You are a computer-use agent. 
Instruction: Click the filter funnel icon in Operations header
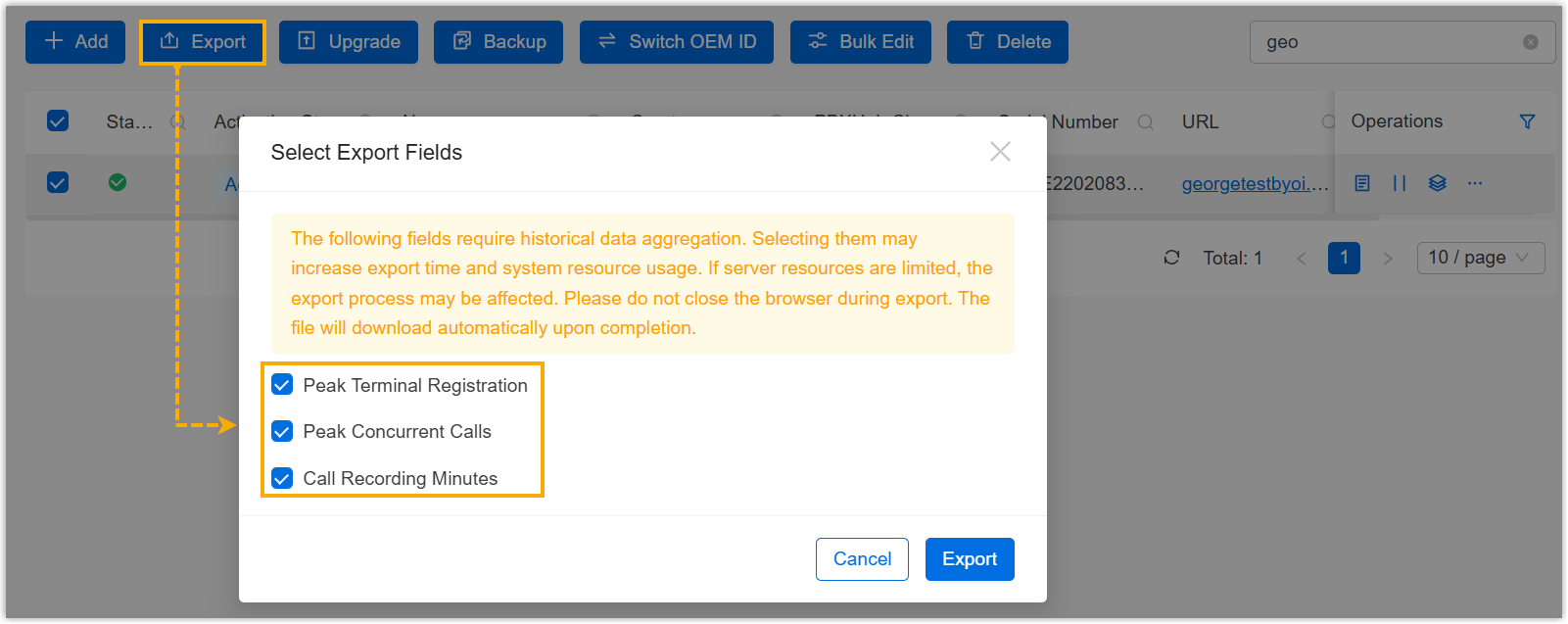(1527, 121)
